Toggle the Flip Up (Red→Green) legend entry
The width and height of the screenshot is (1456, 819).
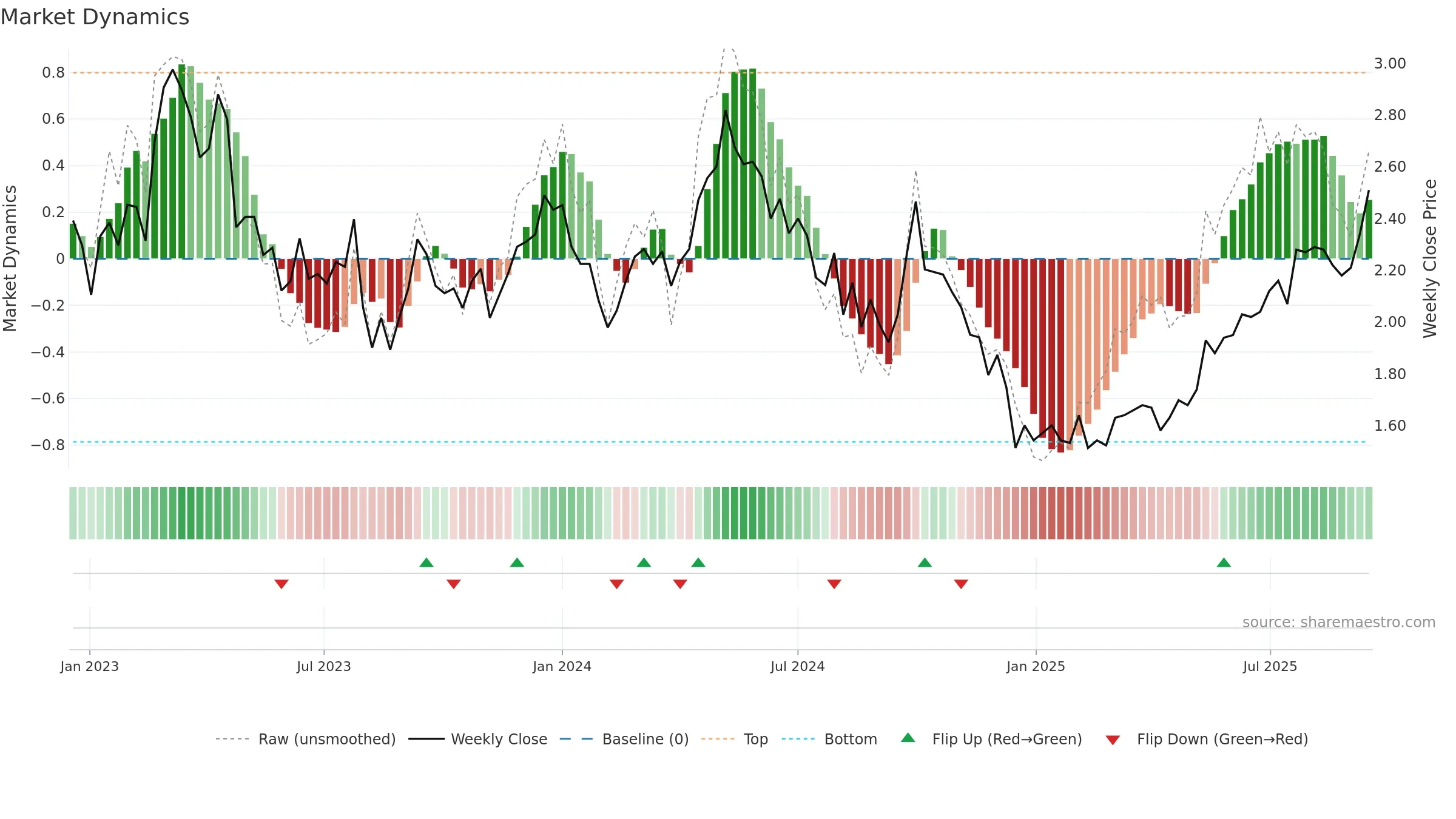991,739
